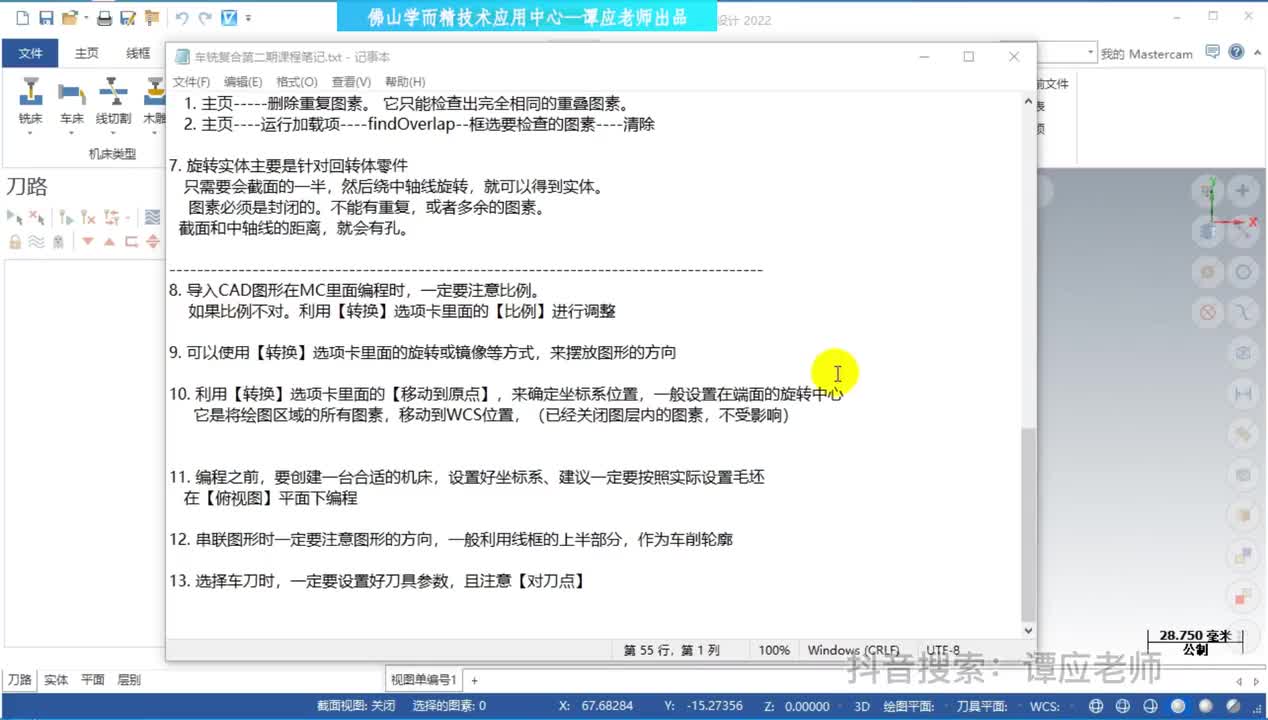The width and height of the screenshot is (1268, 720).
Task: Click the first globe view icon in status bar
Action: tap(1097, 706)
